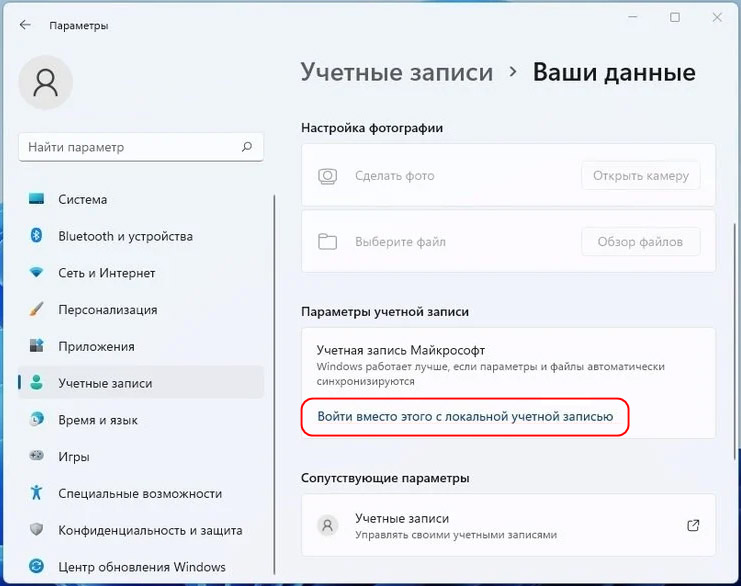The height and width of the screenshot is (586, 741).
Task: Open Центр обновления Windows section
Action: point(141,567)
